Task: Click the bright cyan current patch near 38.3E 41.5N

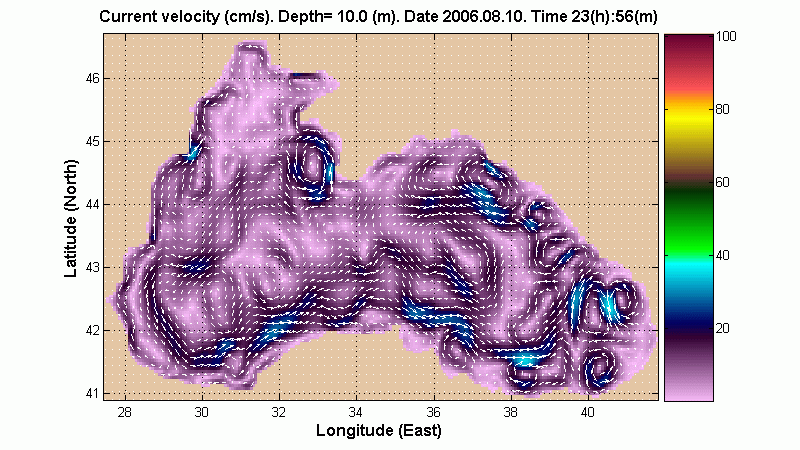Action: (x=526, y=360)
